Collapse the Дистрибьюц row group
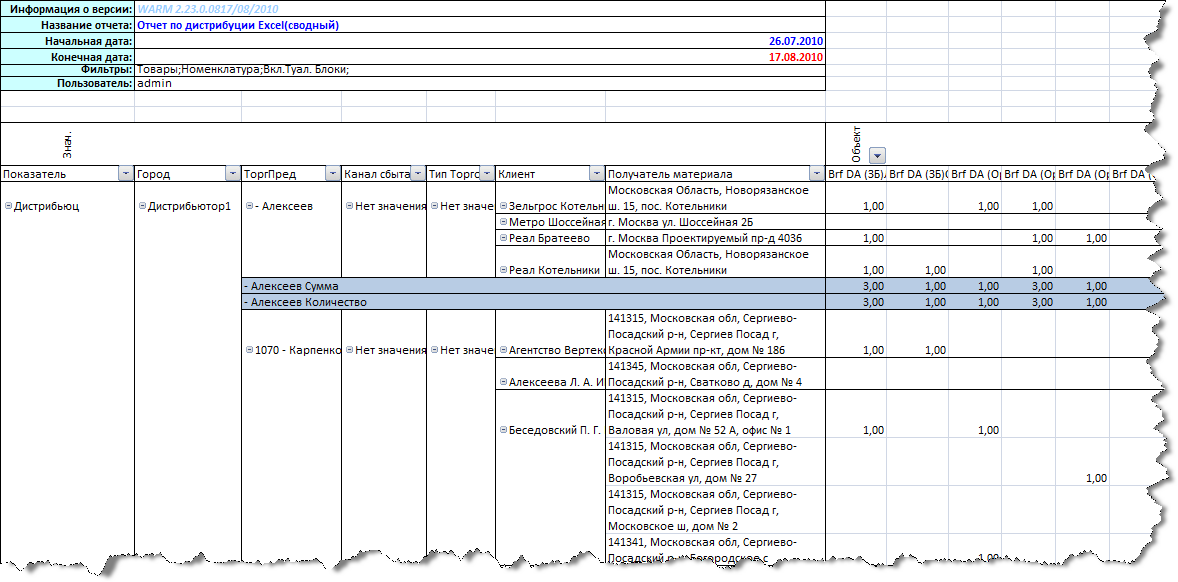The height and width of the screenshot is (582, 1178). (x=8, y=206)
